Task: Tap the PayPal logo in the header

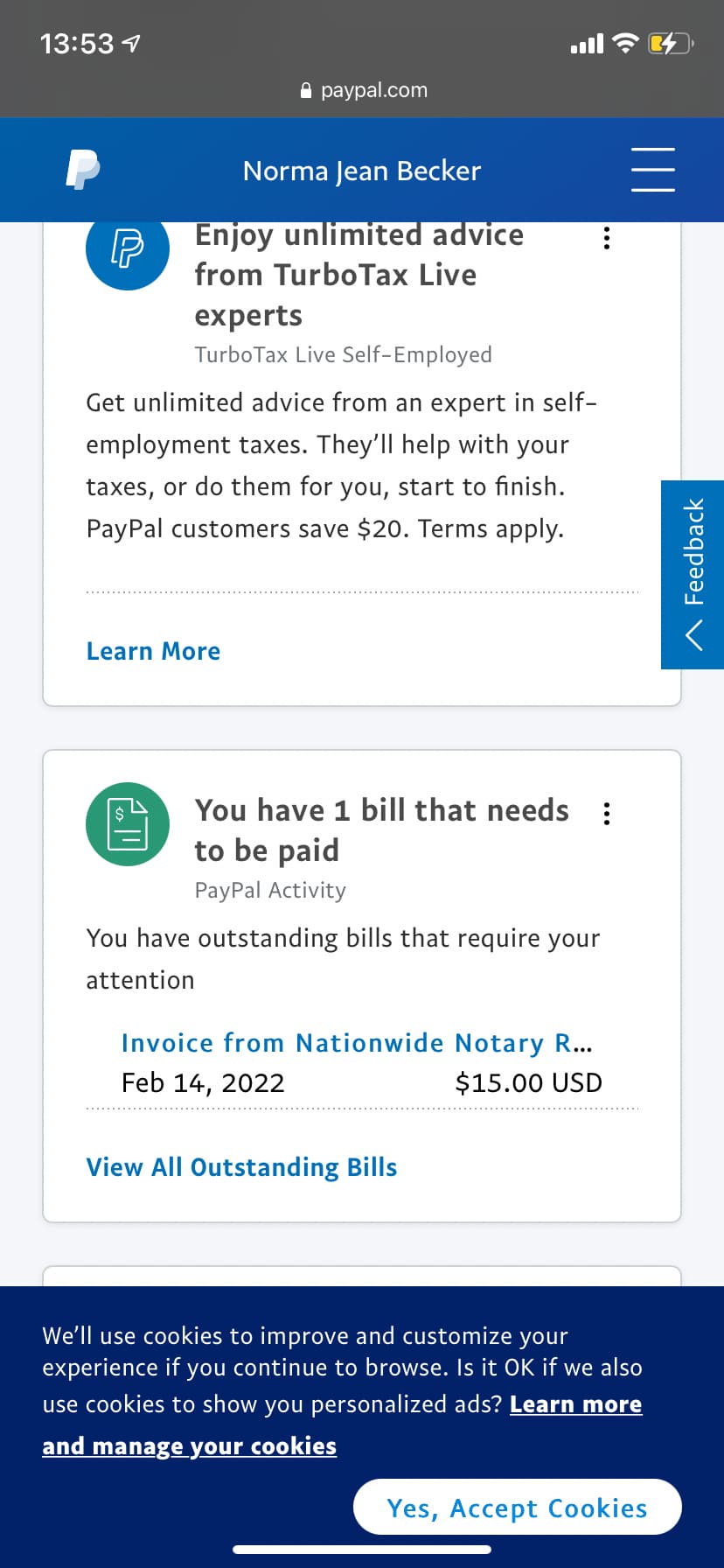Action: pyautogui.click(x=83, y=170)
